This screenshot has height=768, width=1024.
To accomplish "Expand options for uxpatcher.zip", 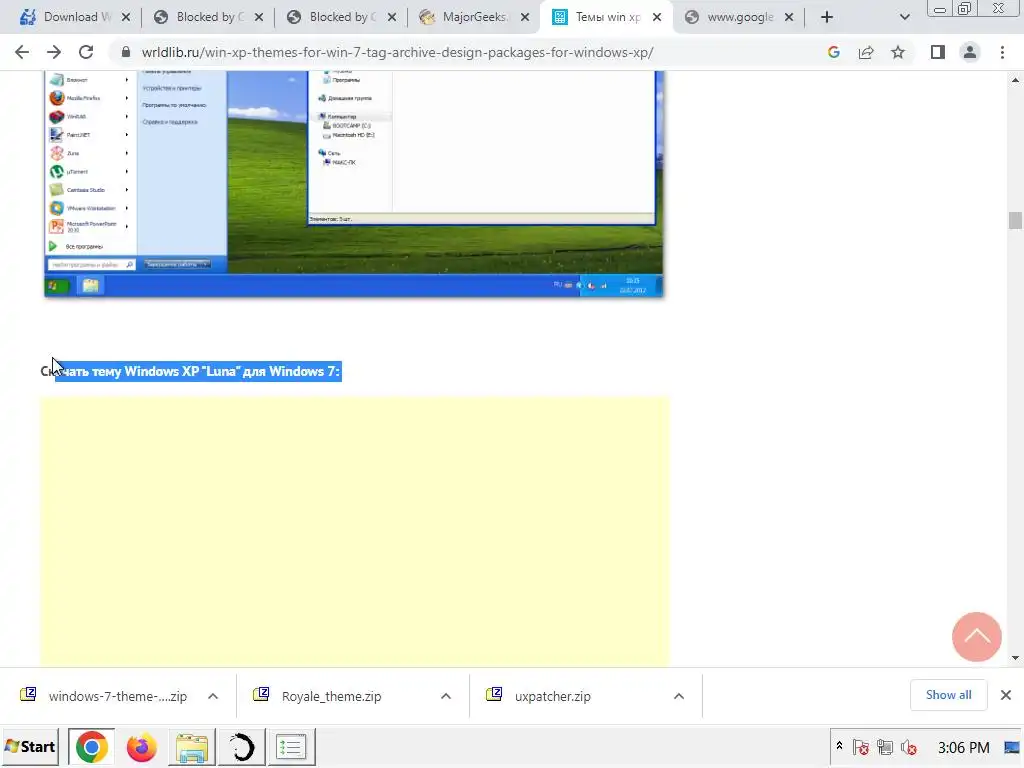I will pos(679,696).
